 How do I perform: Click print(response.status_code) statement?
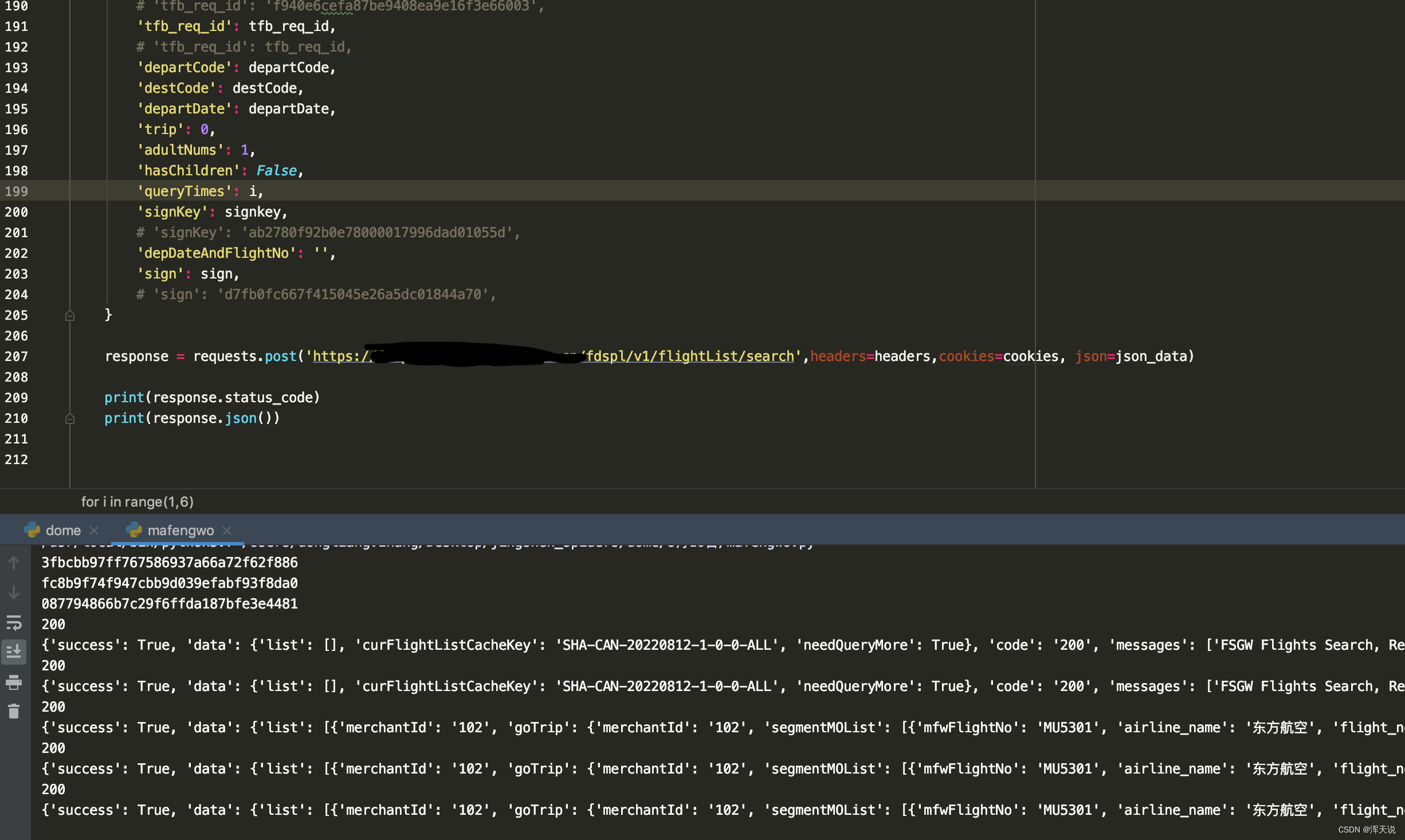tap(212, 398)
